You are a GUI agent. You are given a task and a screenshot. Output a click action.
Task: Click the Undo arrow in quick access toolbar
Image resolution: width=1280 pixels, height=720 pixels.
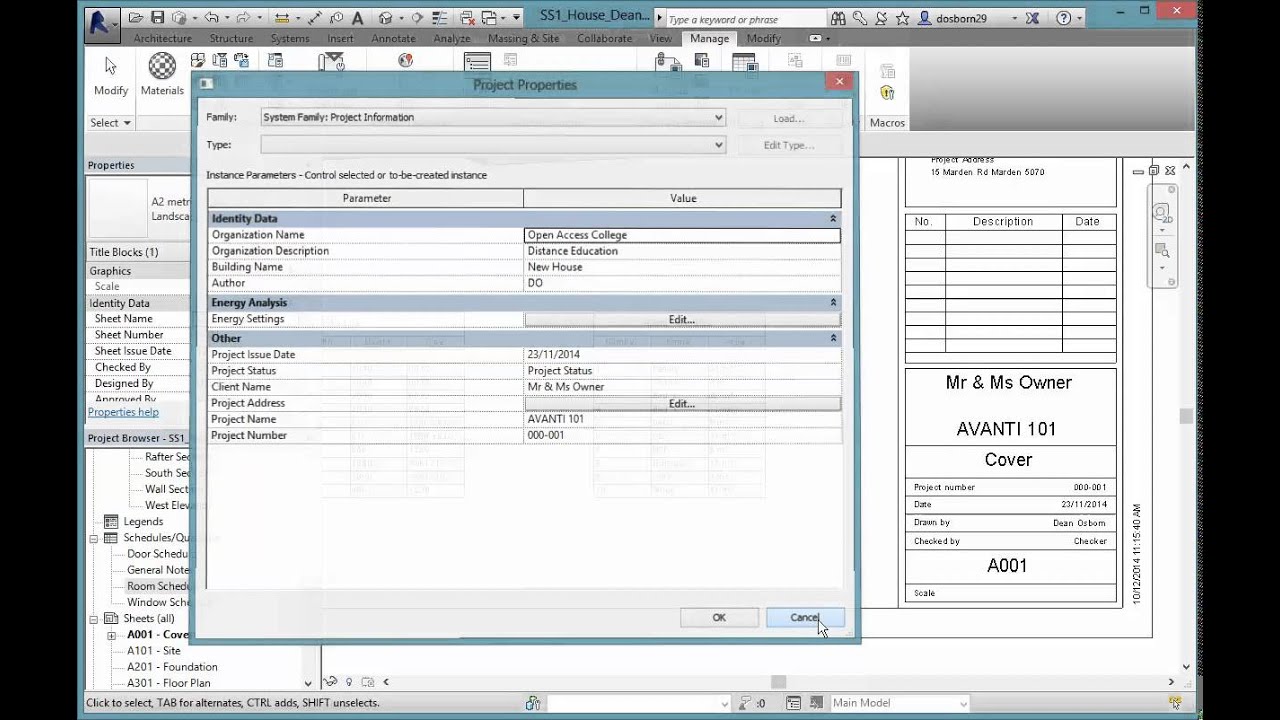[x=211, y=18]
